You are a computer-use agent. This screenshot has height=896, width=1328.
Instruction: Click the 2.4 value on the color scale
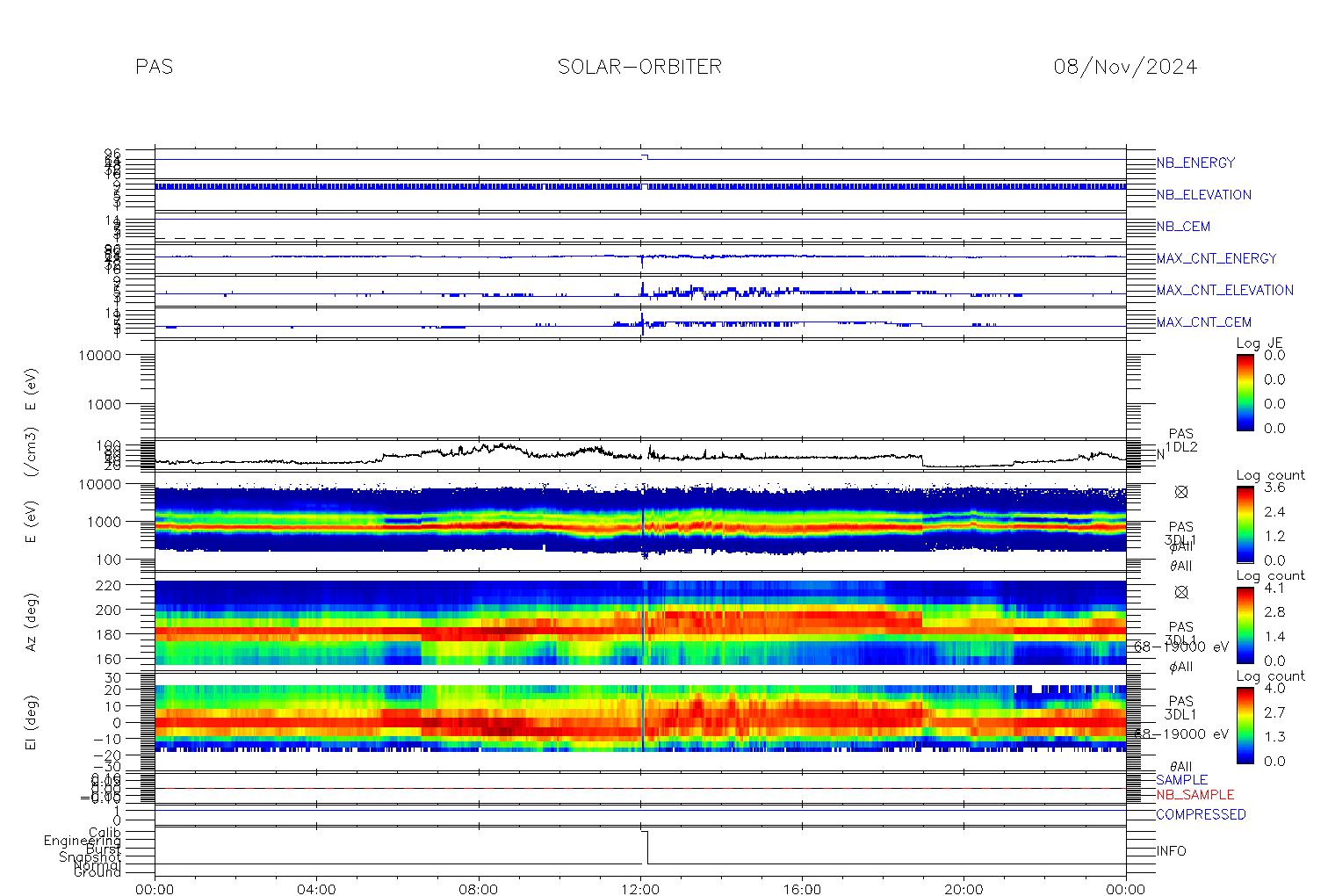coord(1274,512)
